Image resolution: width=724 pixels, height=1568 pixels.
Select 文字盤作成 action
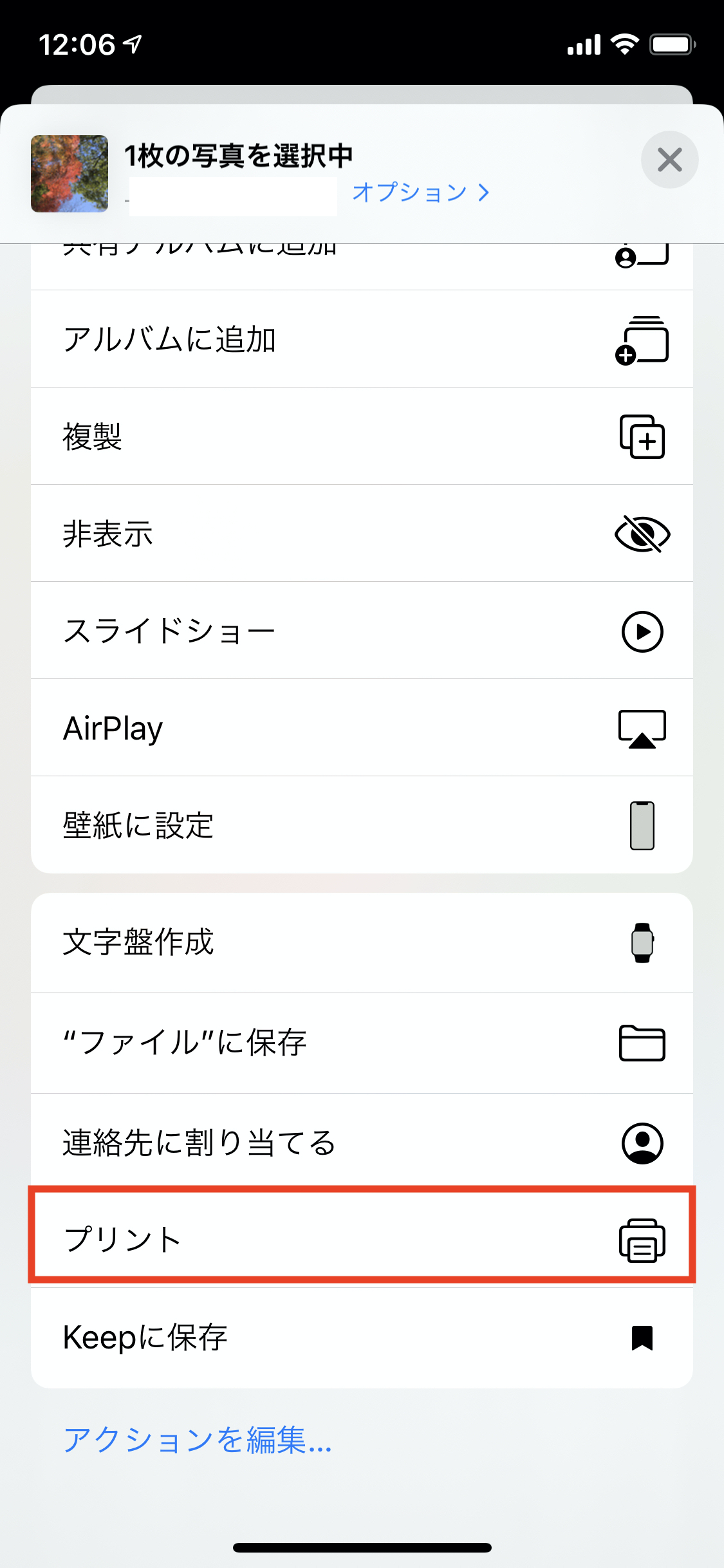(x=138, y=942)
